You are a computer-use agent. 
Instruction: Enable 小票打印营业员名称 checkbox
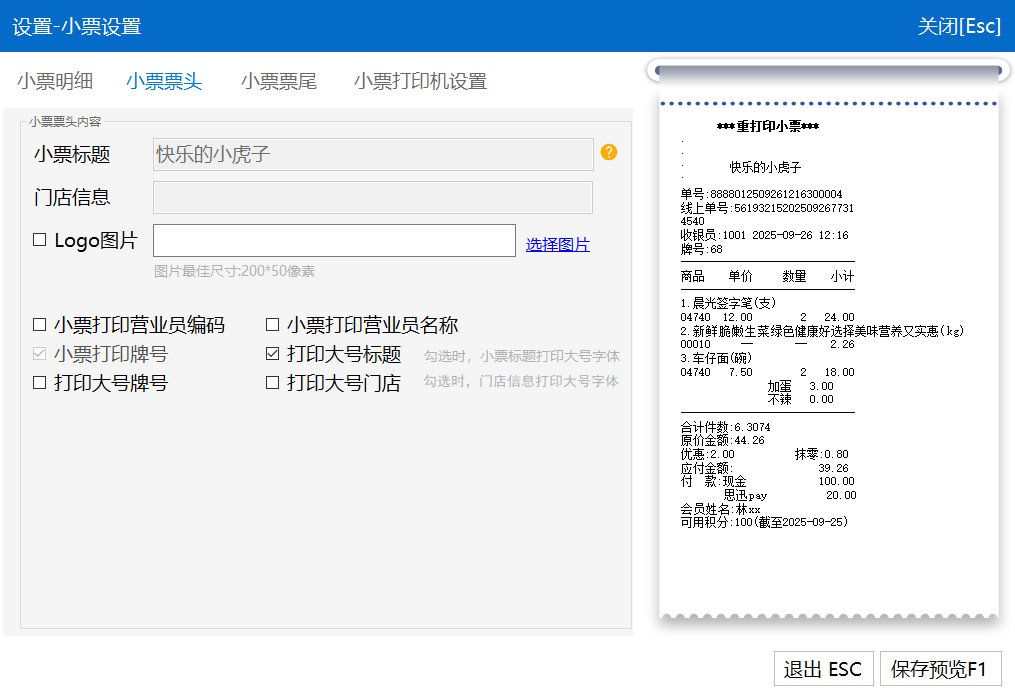click(272, 325)
